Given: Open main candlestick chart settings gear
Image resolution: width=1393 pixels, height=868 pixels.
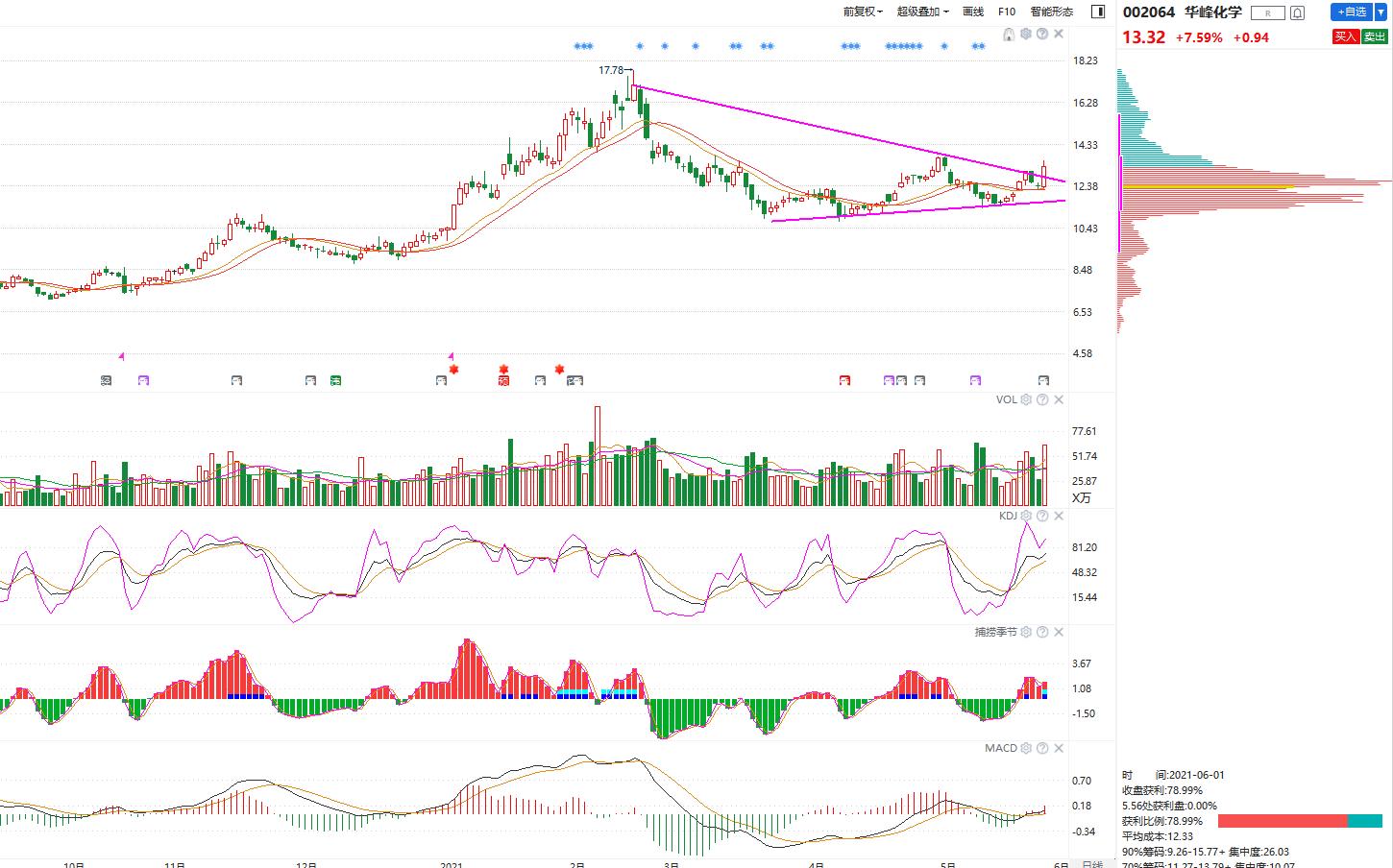Looking at the screenshot, I should click(1026, 35).
